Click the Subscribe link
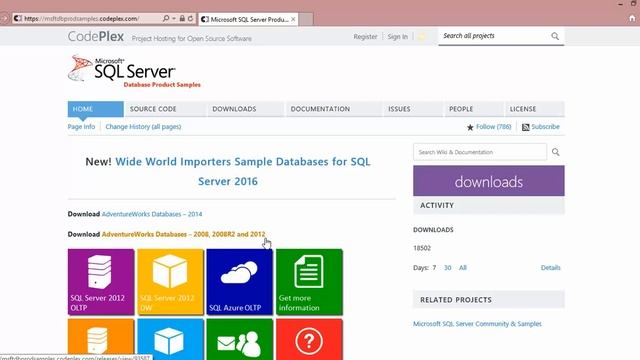 click(x=545, y=127)
